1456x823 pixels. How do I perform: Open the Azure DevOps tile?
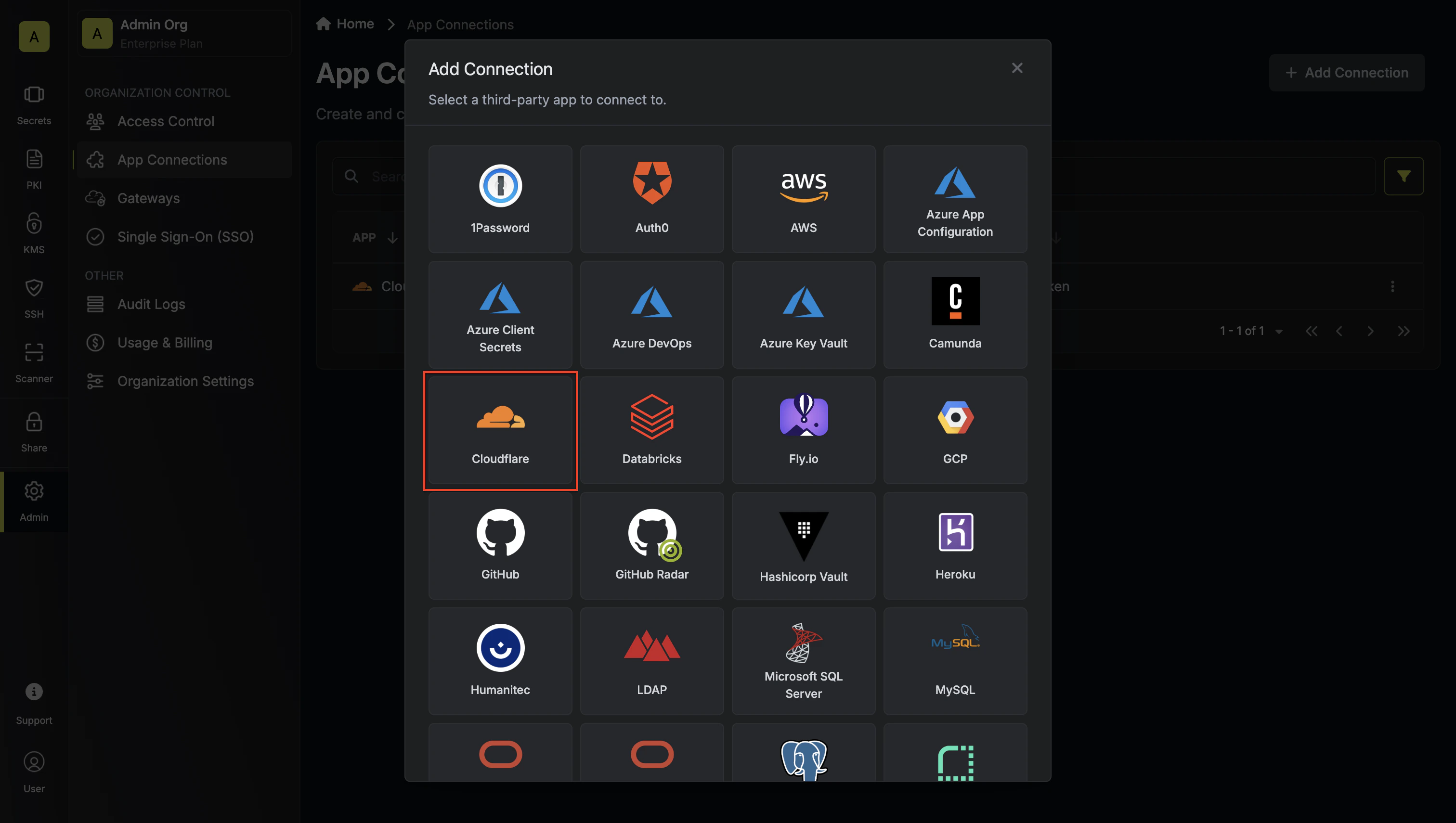(x=651, y=314)
